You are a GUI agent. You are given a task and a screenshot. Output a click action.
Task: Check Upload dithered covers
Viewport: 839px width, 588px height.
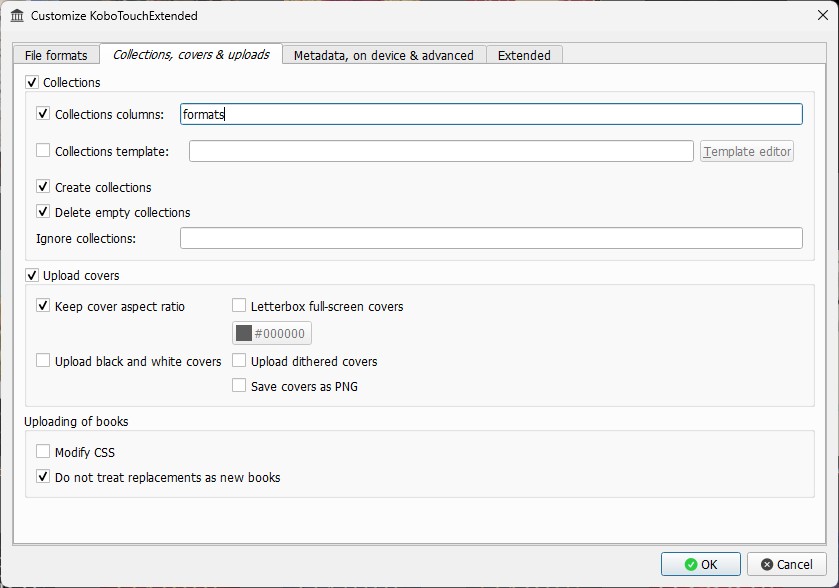tap(239, 361)
